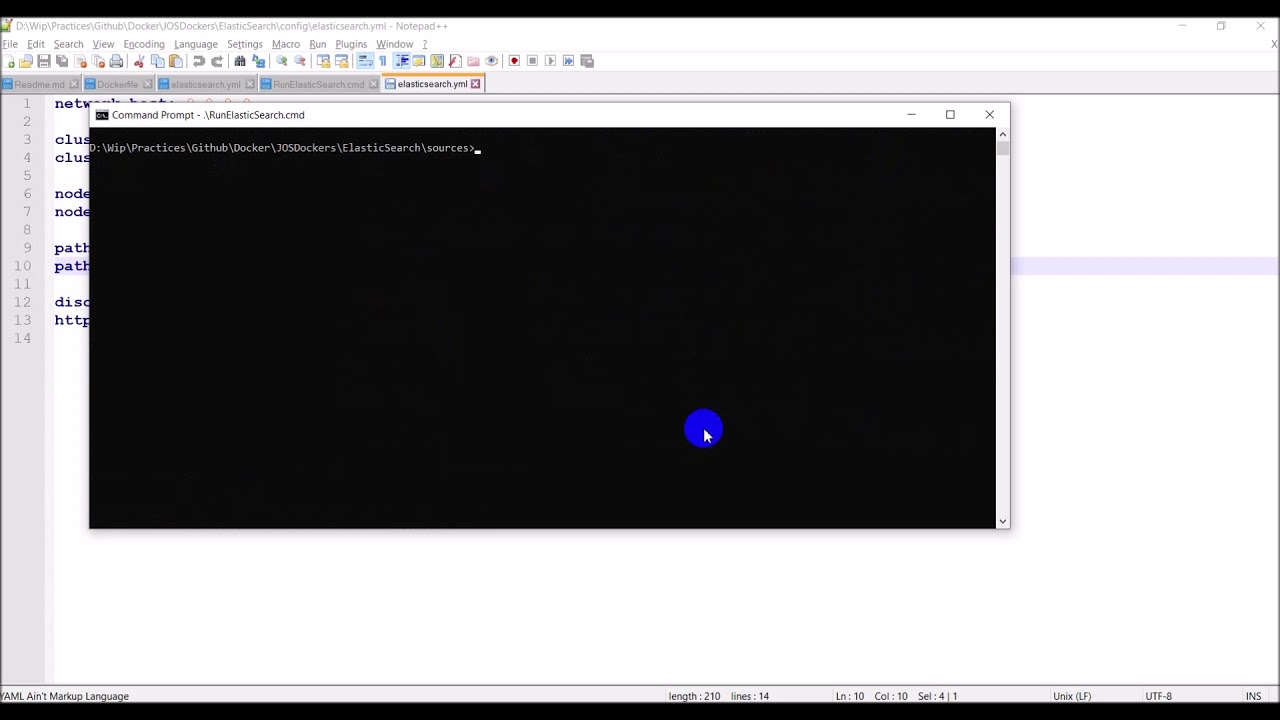The width and height of the screenshot is (1280, 720).
Task: Switch to the RunElasticSearch.cmd tab
Action: 318,84
